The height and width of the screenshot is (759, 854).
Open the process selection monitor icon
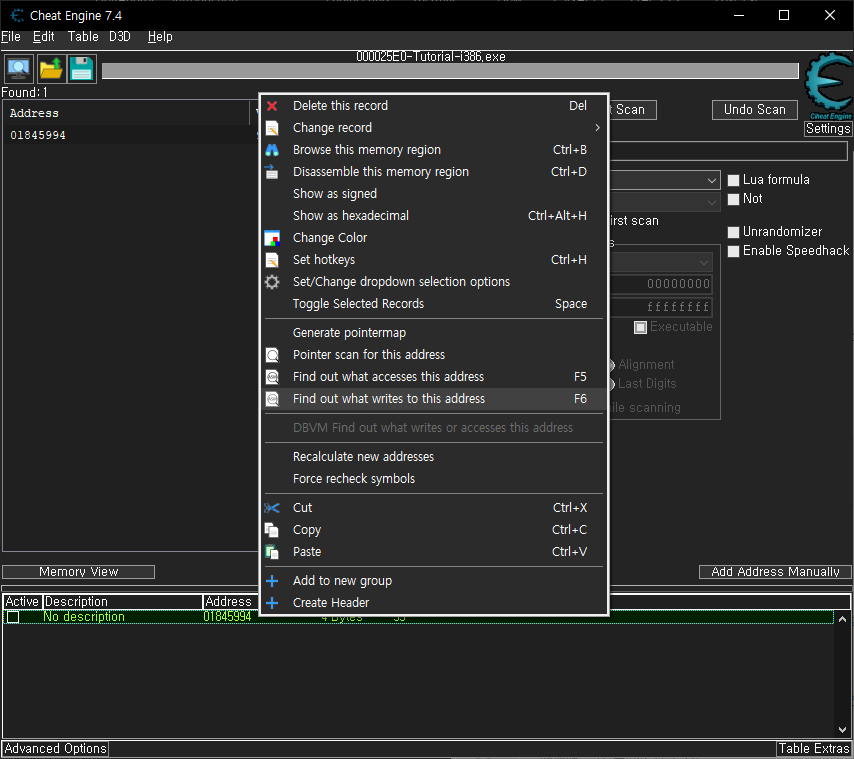(x=19, y=69)
